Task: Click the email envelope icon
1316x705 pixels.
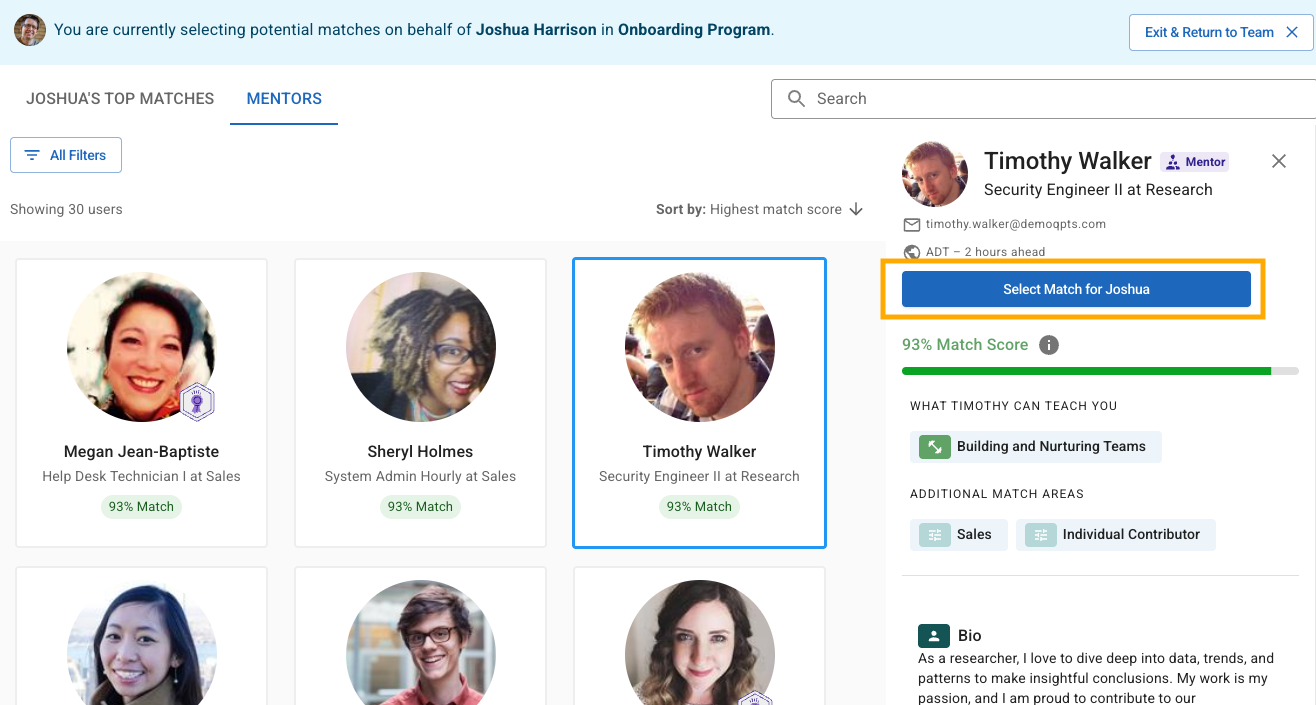Action: [911, 224]
